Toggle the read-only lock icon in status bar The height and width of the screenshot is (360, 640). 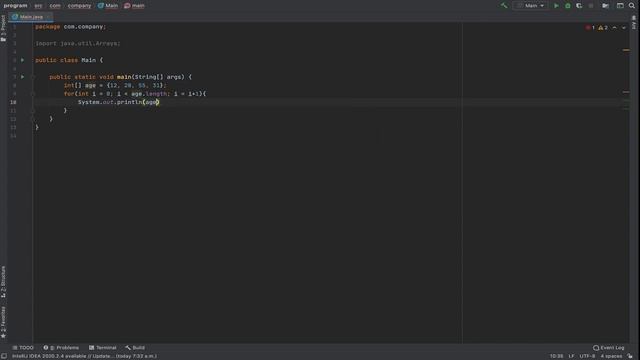(x=630, y=356)
